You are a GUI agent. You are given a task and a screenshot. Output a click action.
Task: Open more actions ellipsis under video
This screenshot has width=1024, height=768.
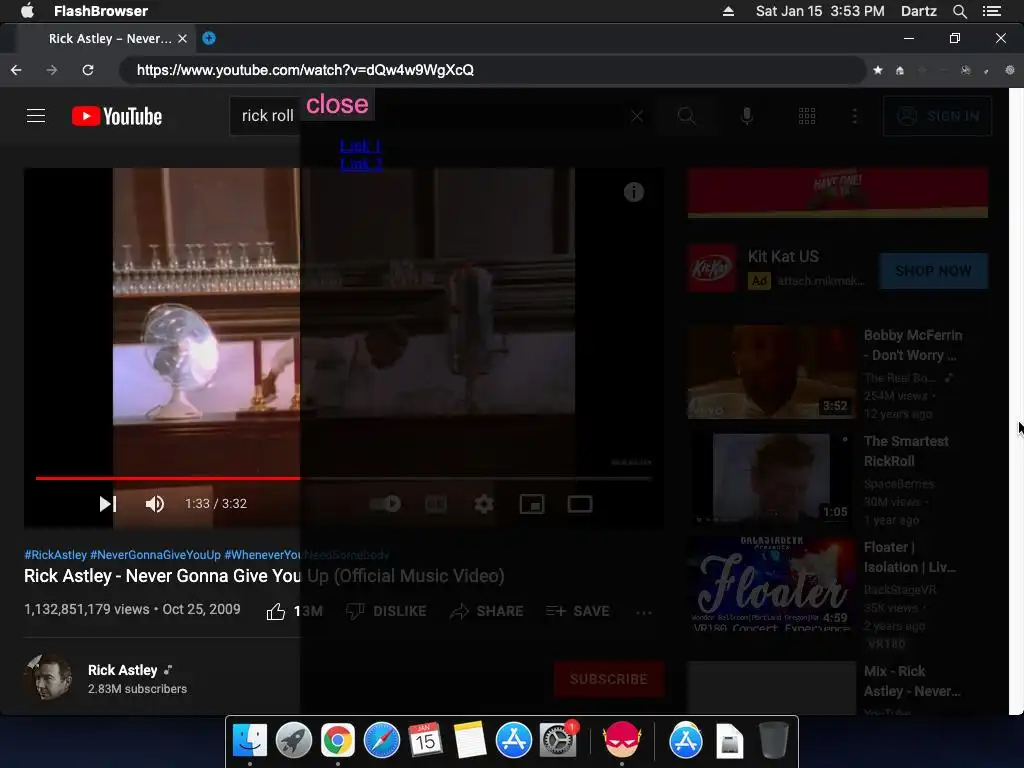[644, 612]
